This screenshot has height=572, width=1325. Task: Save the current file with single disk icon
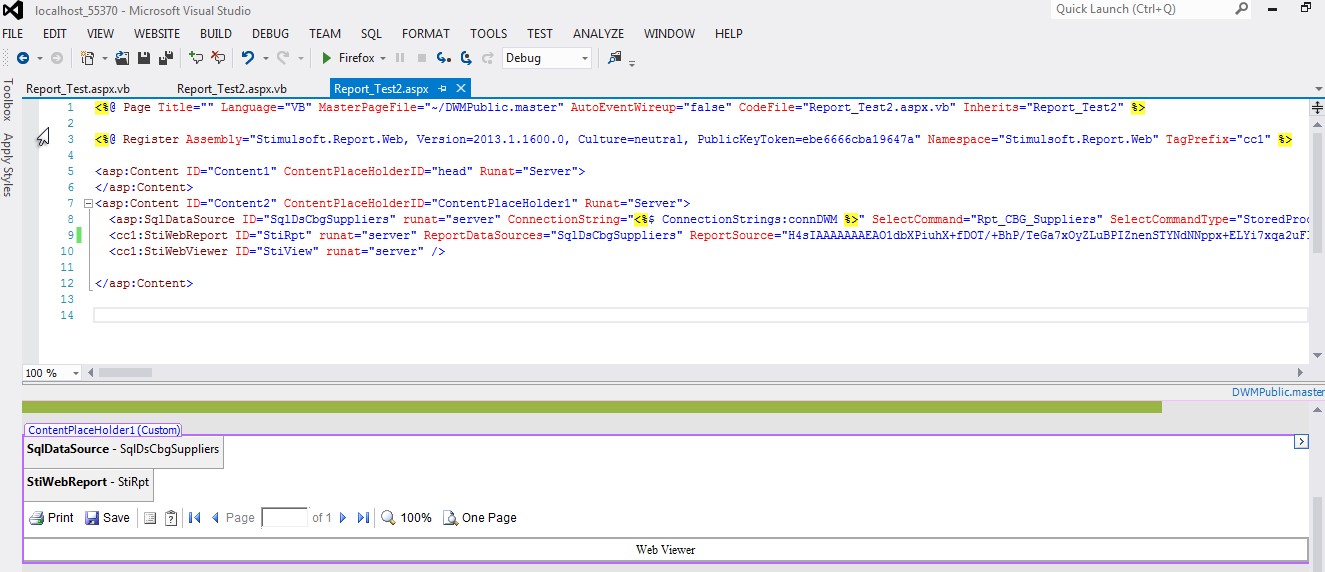[144, 58]
